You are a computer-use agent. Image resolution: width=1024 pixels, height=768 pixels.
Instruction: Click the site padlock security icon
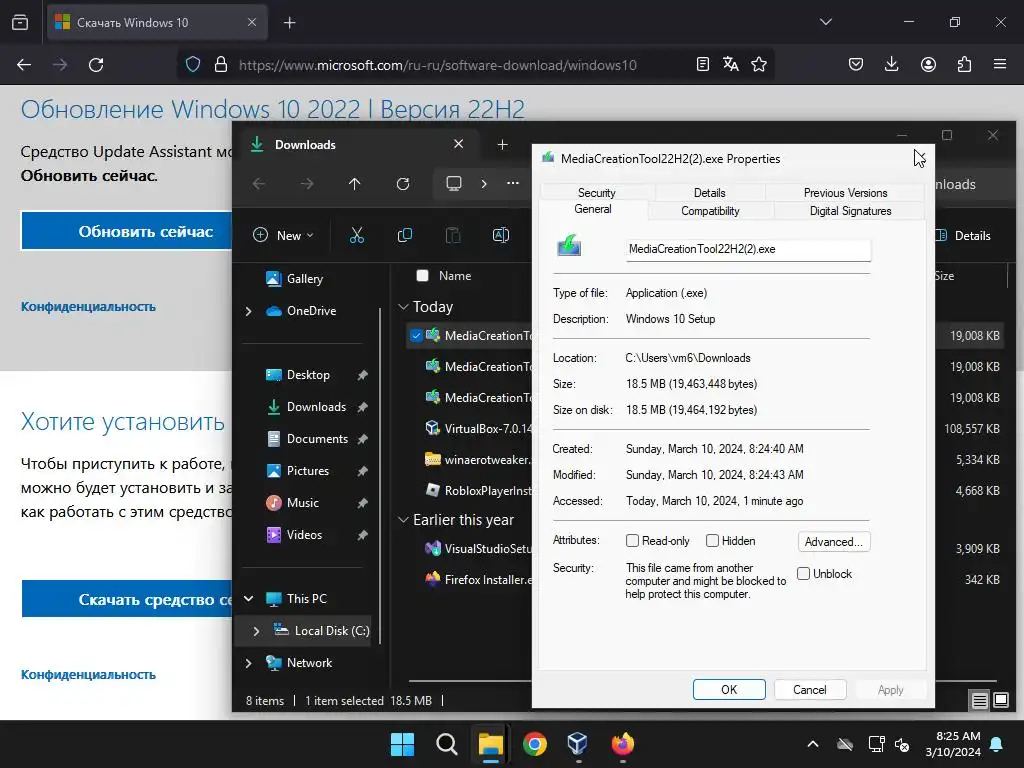[221, 64]
